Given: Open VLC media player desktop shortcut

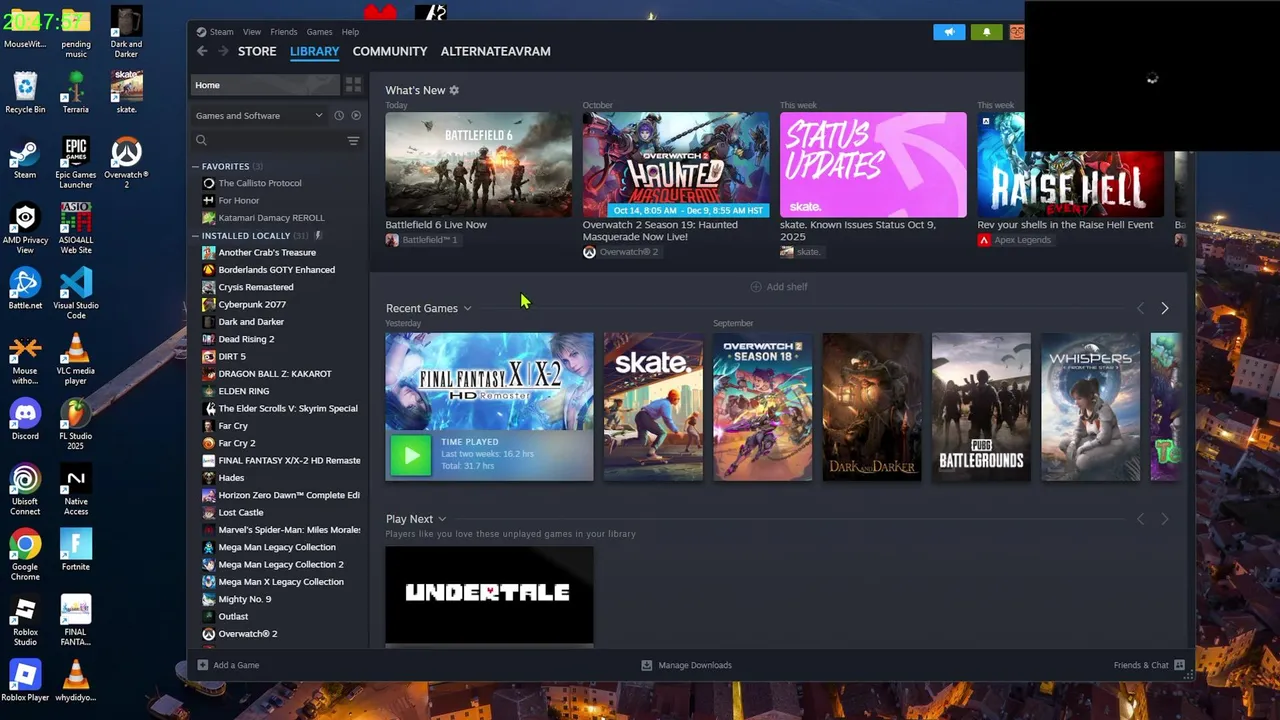Looking at the screenshot, I should point(76,360).
